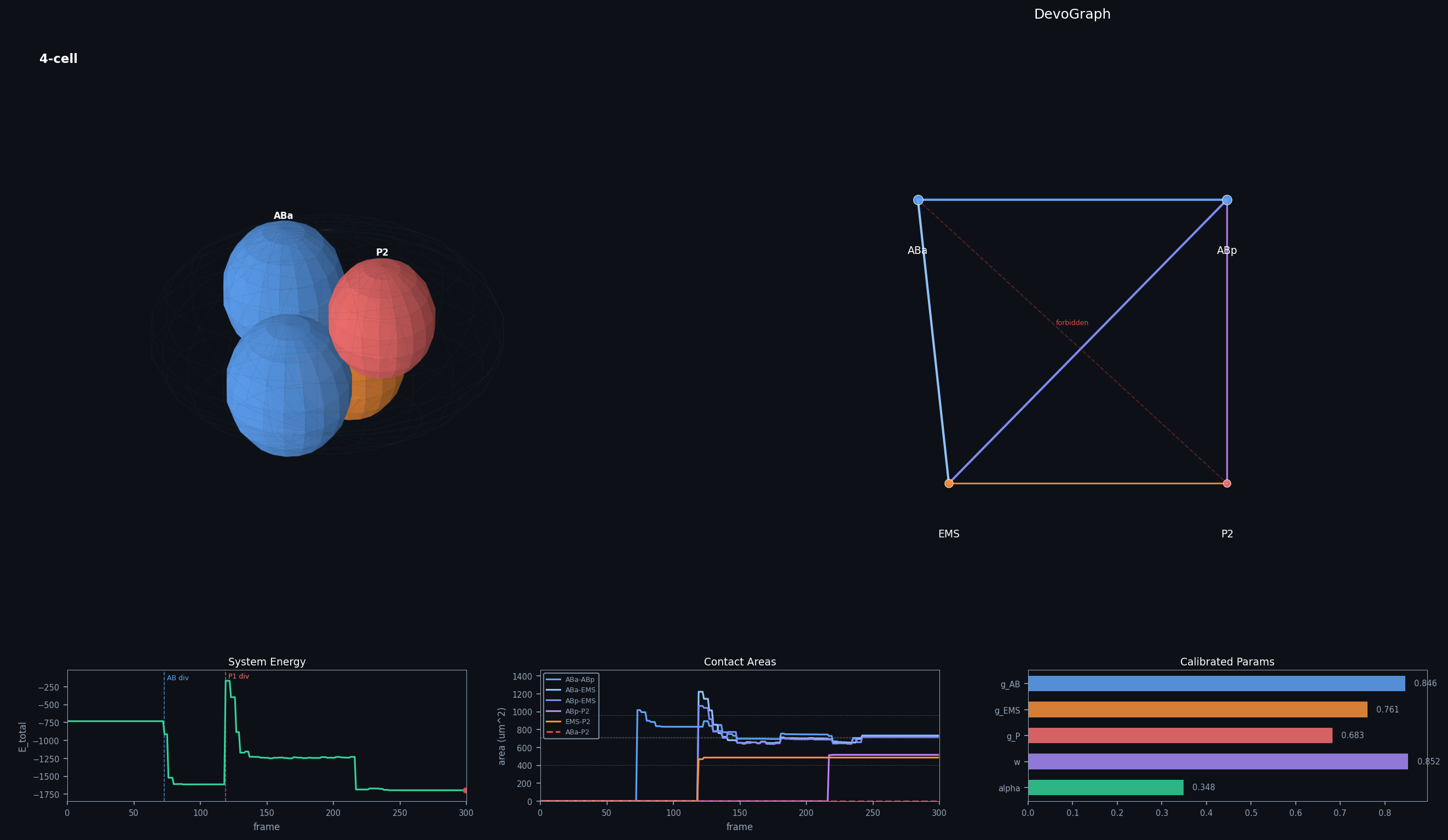Click the System Energy chart title
The height and width of the screenshot is (840, 1448).
point(267,662)
